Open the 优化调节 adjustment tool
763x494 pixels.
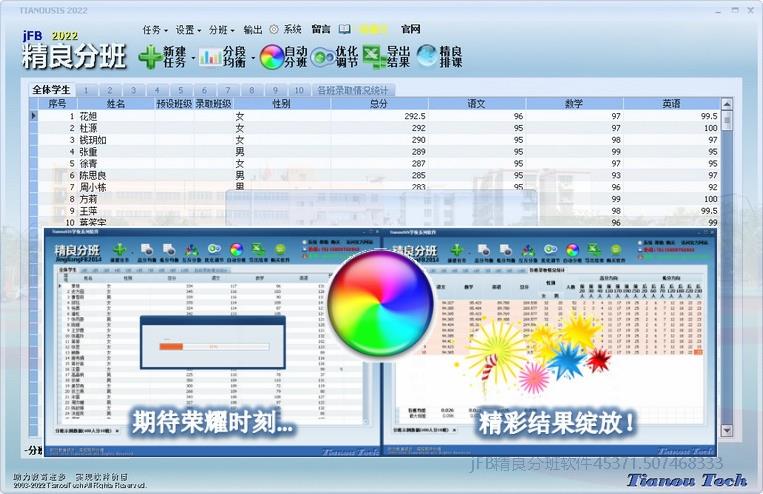322,58
